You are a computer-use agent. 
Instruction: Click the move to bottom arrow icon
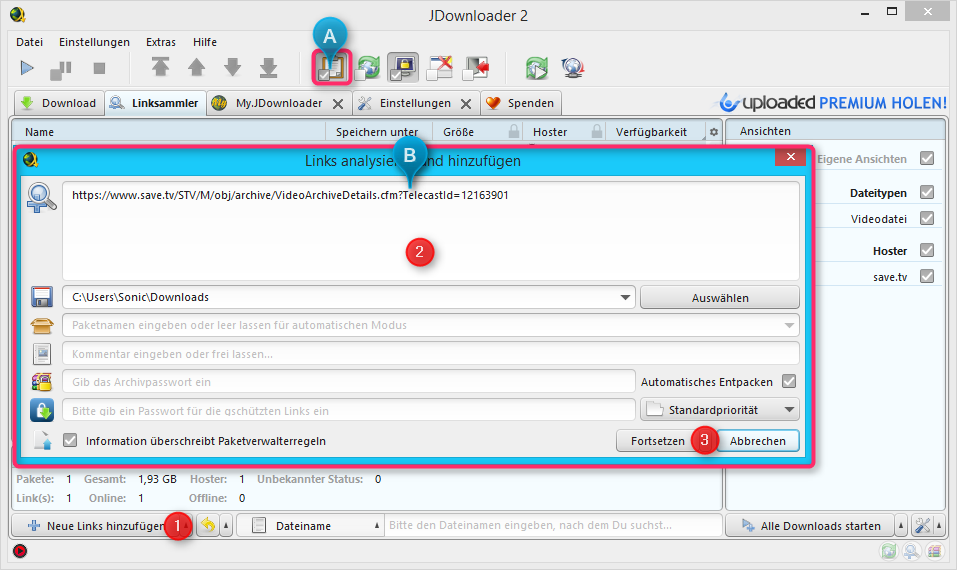[268, 68]
